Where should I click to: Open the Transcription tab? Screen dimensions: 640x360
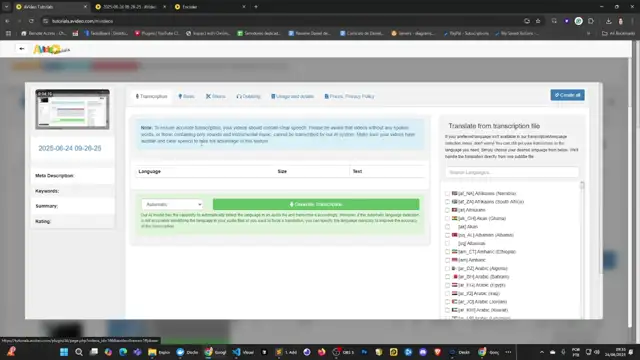(151, 96)
